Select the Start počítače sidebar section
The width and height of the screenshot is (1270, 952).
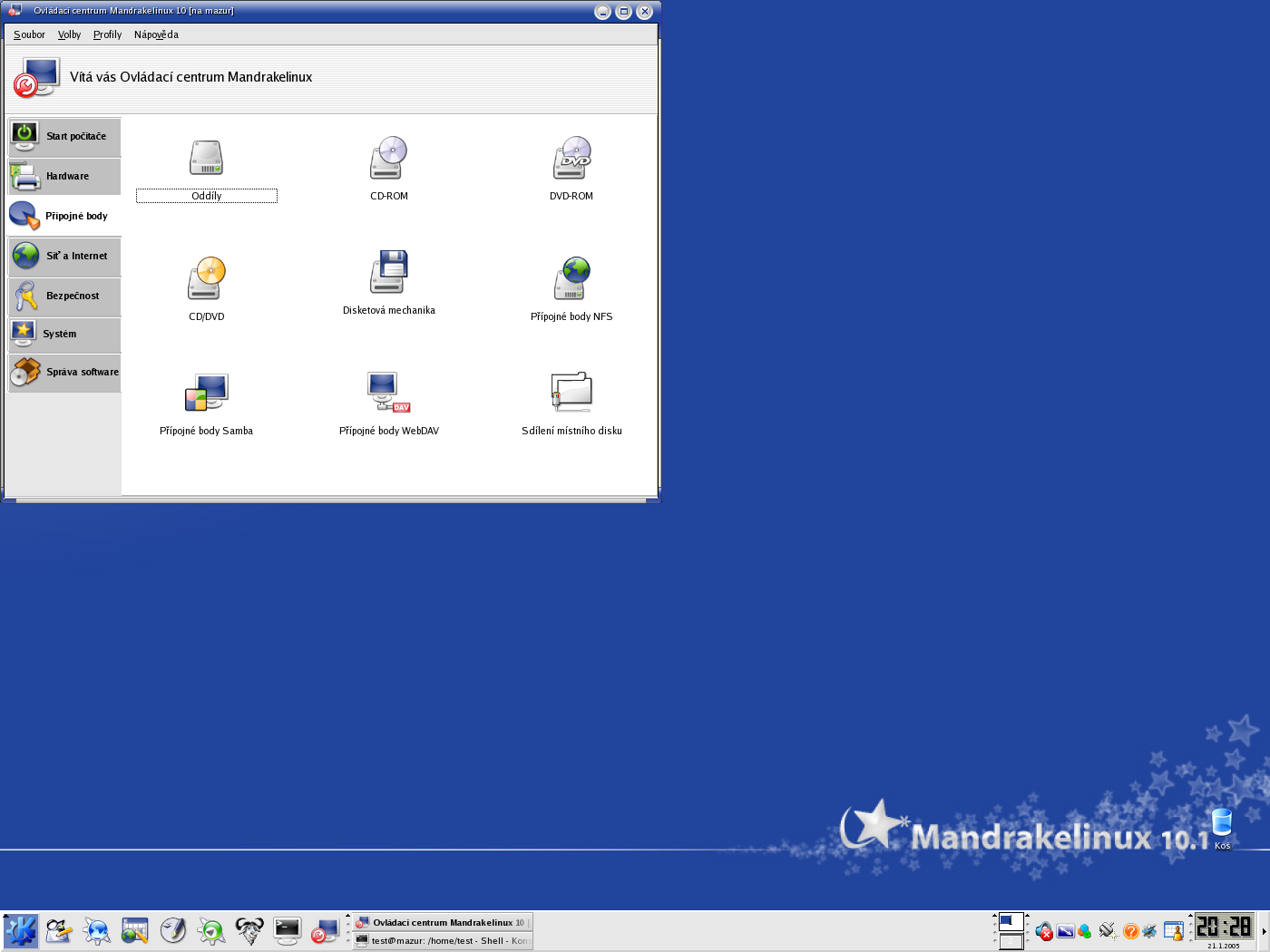tap(64, 136)
